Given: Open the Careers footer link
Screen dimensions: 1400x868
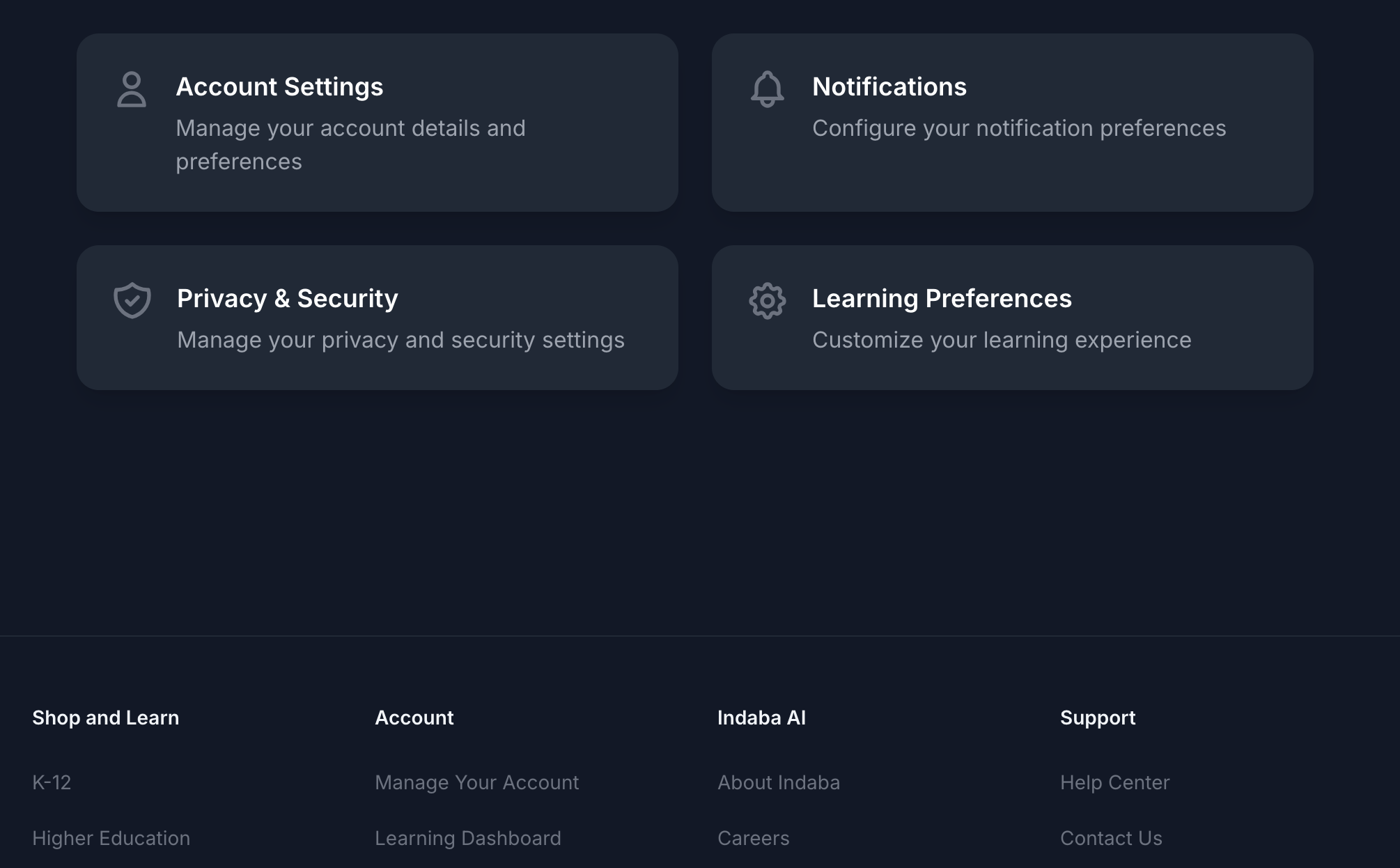Looking at the screenshot, I should 753,839.
